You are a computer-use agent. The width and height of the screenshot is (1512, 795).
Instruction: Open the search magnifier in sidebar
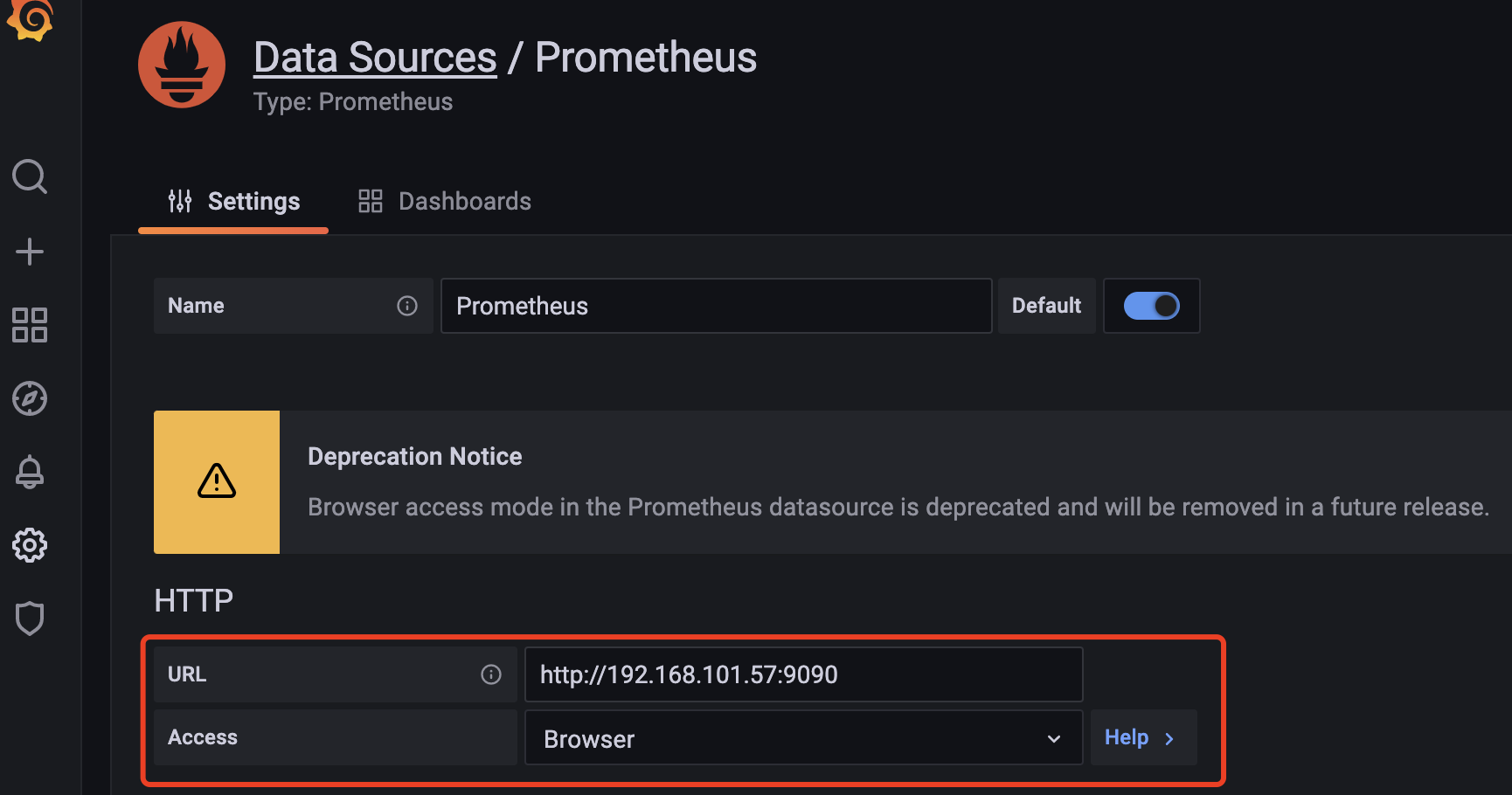pos(30,176)
